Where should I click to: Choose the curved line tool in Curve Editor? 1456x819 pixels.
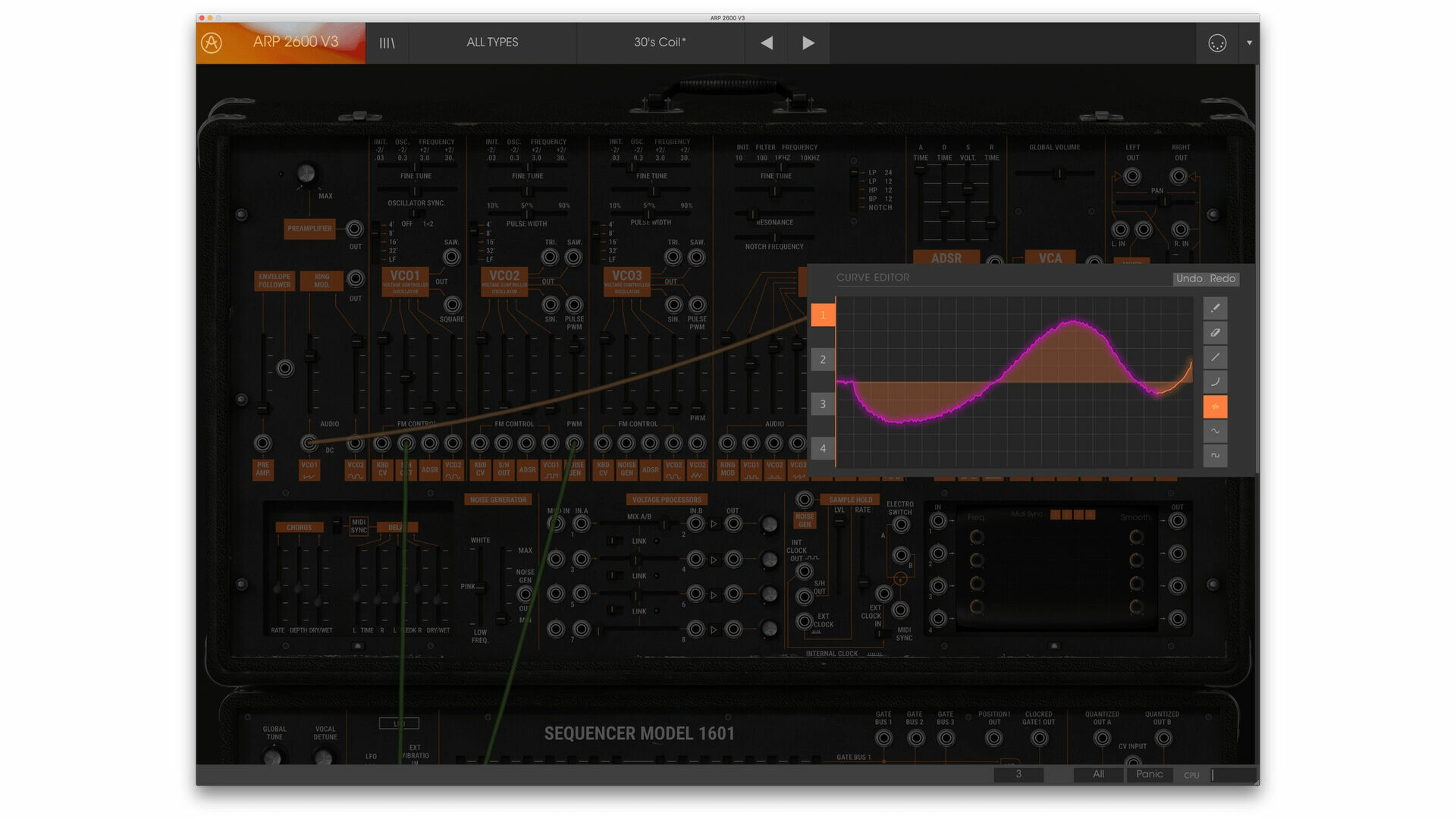(x=1215, y=381)
